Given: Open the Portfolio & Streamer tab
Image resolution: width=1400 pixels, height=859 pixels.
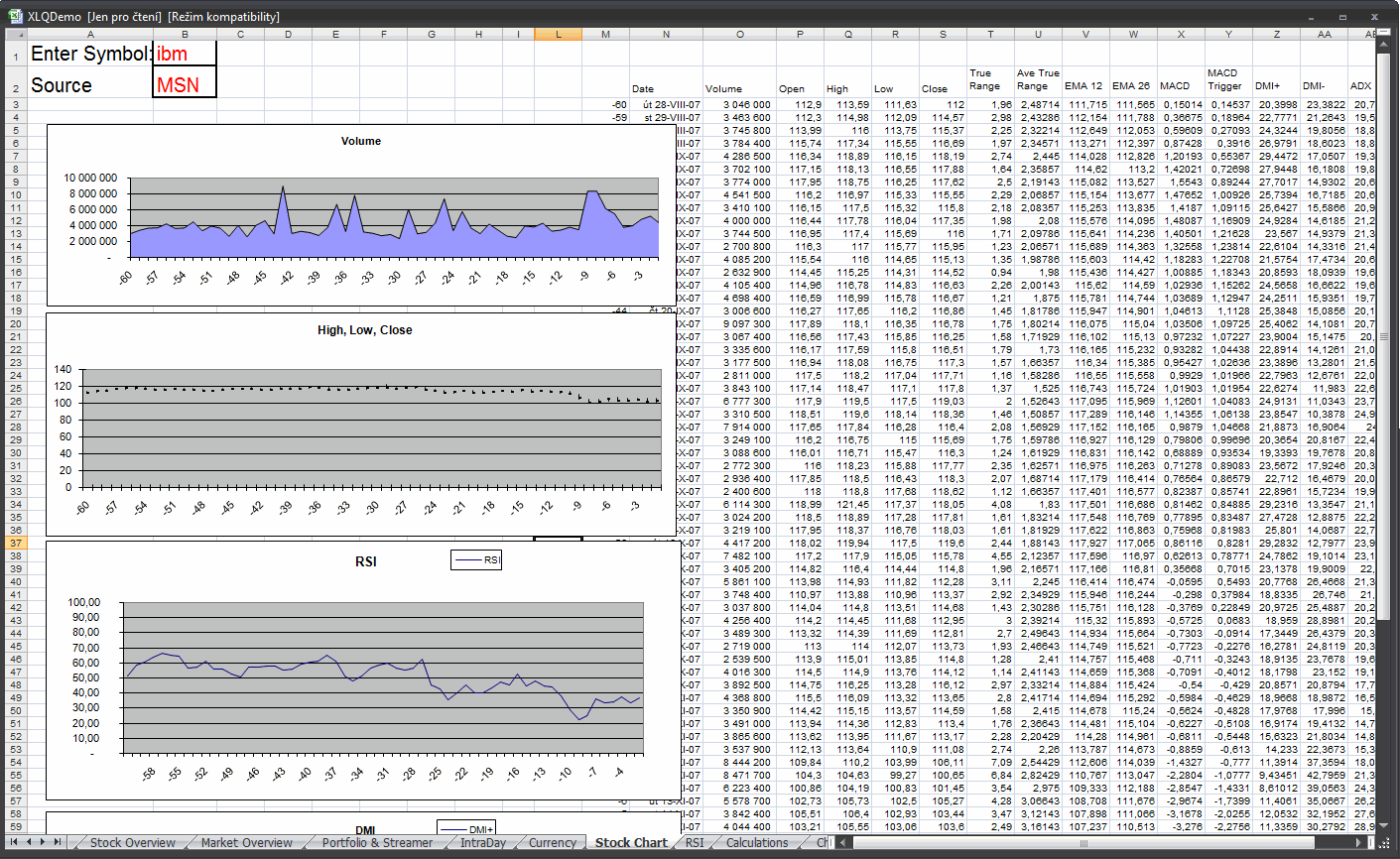Looking at the screenshot, I should (377, 843).
